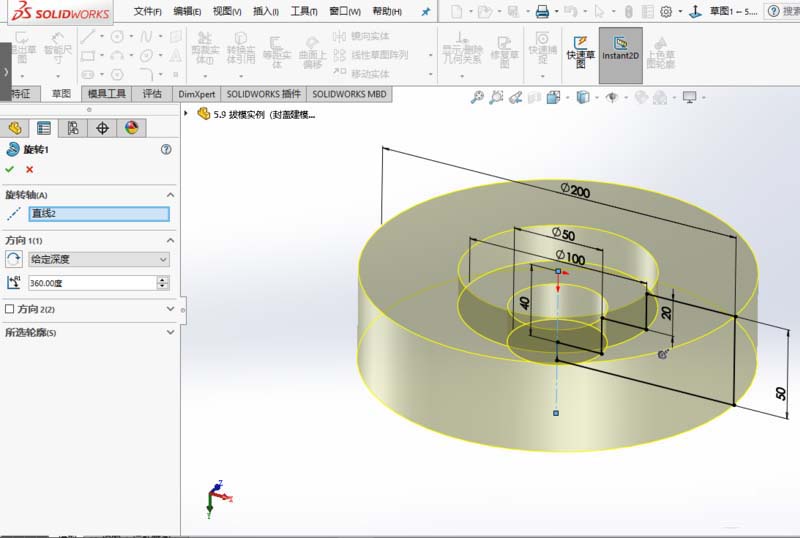Click the 智能尺寸 Smart Dimension tool
Viewport: 800px width, 538px height.
click(58, 48)
